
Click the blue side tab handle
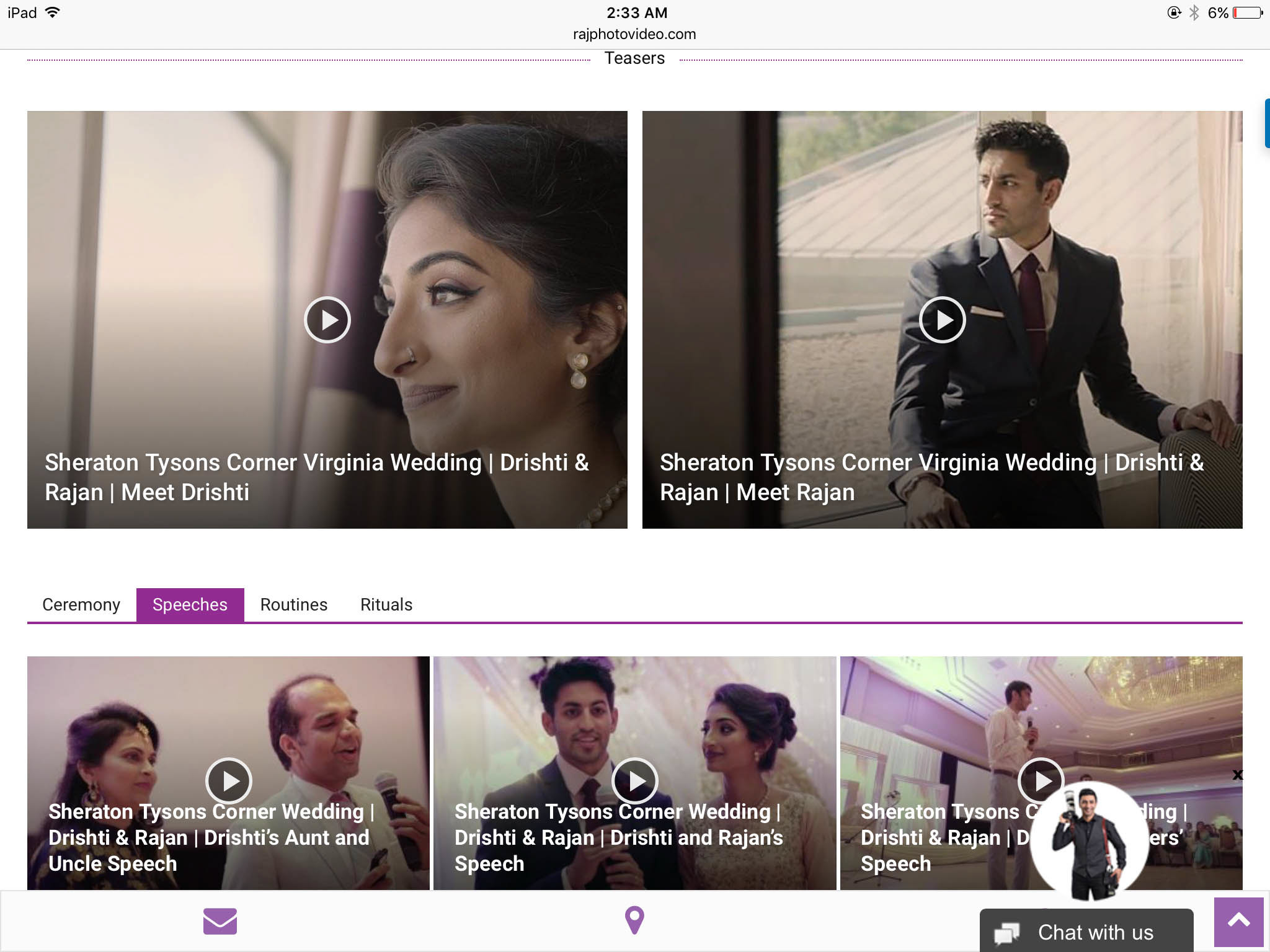[x=1267, y=123]
